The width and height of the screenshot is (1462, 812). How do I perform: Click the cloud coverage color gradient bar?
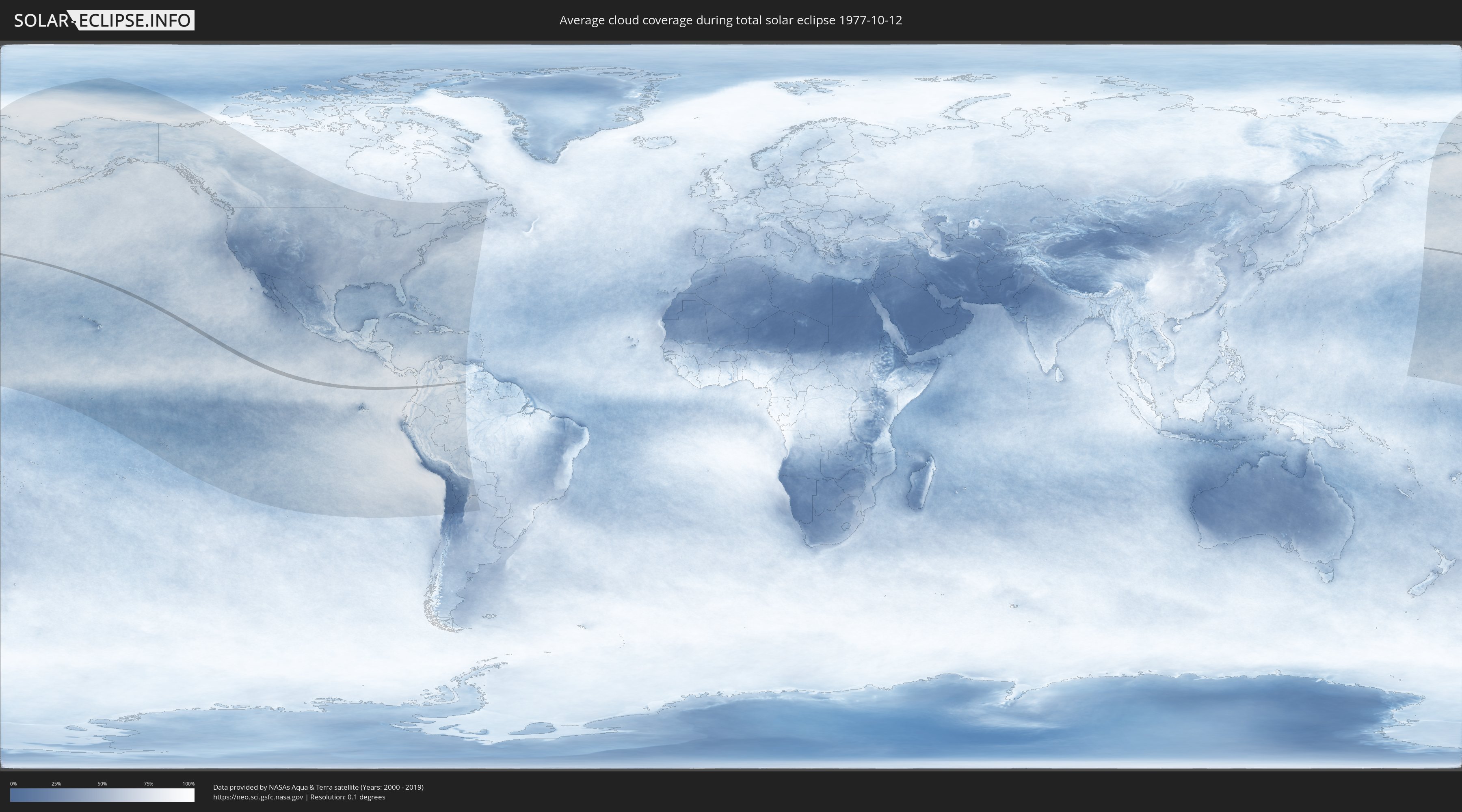[x=102, y=795]
